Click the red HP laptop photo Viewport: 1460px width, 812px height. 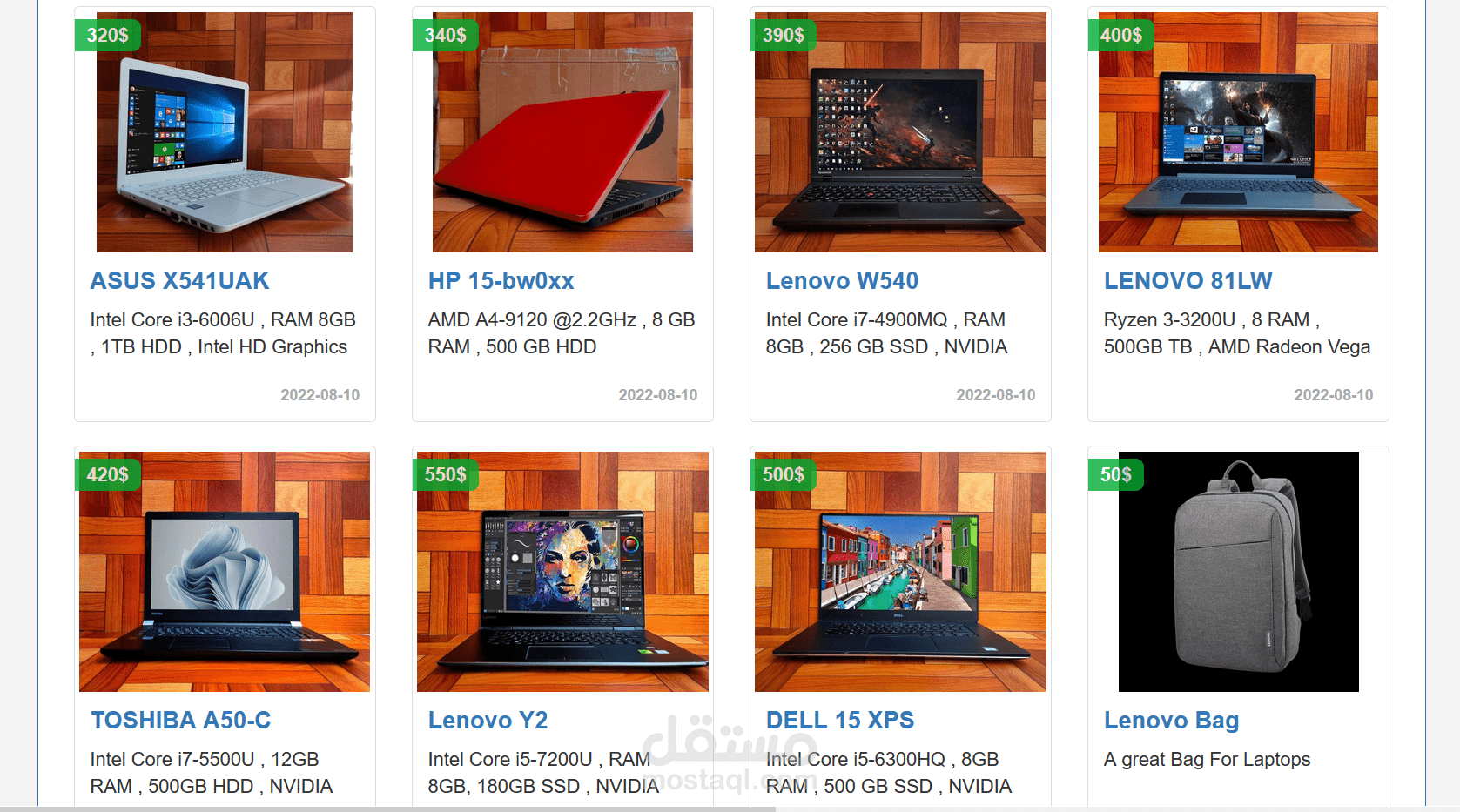coord(562,132)
